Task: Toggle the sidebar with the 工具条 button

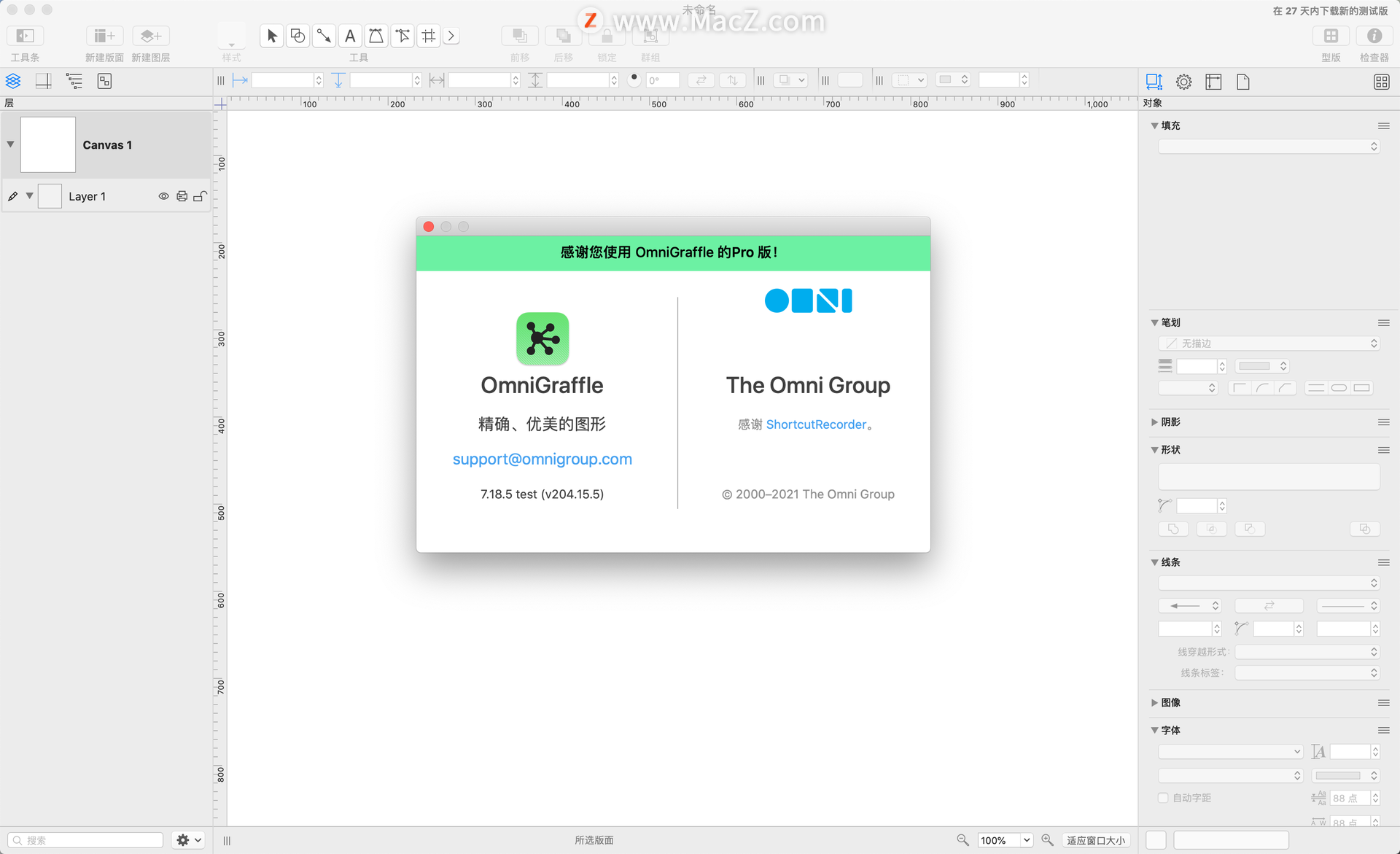Action: 25,36
